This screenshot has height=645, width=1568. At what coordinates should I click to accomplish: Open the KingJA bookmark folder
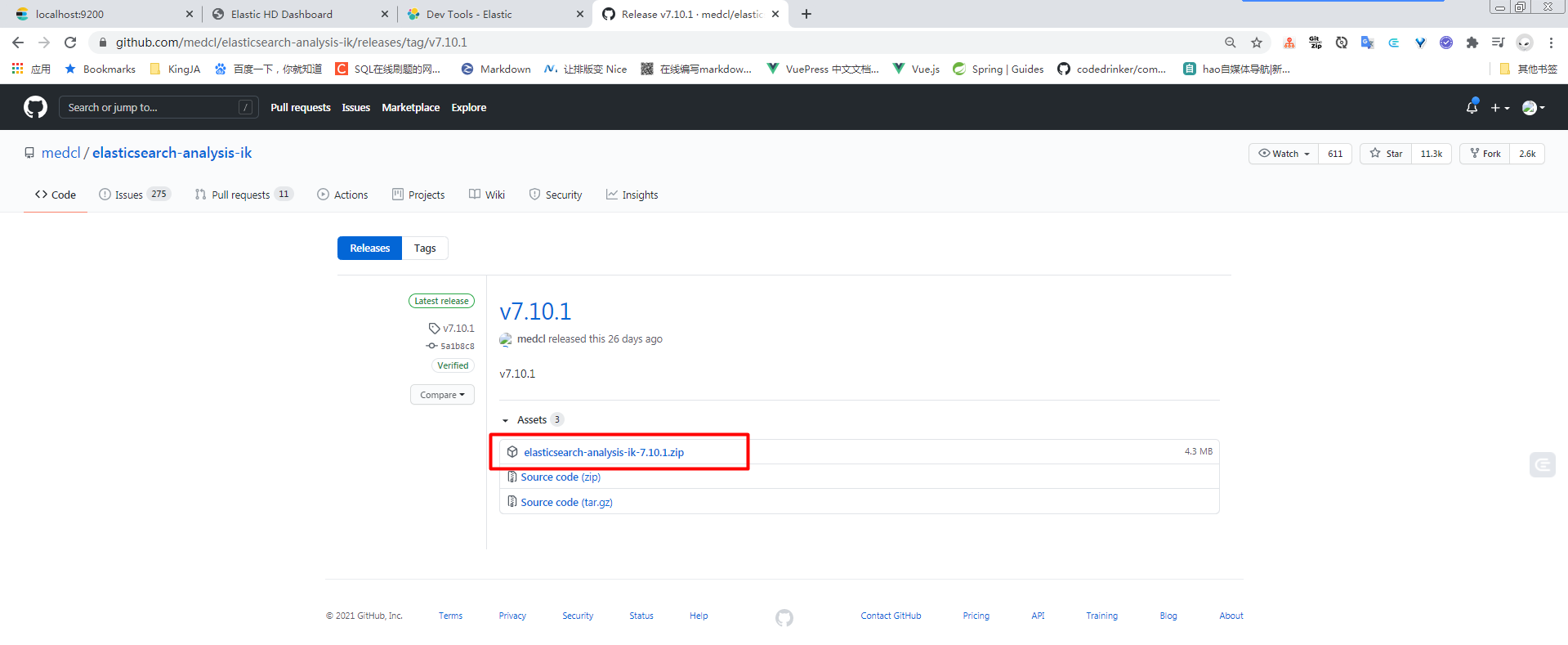coord(175,69)
